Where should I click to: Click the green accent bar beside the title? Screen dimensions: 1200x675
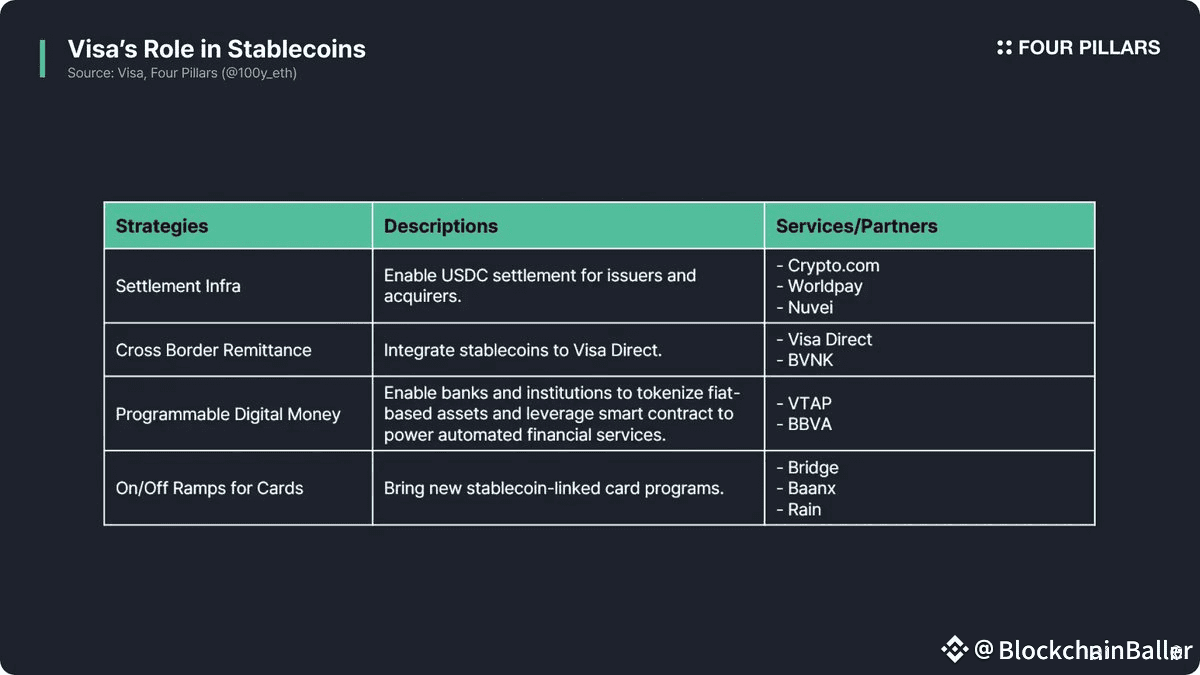point(42,59)
